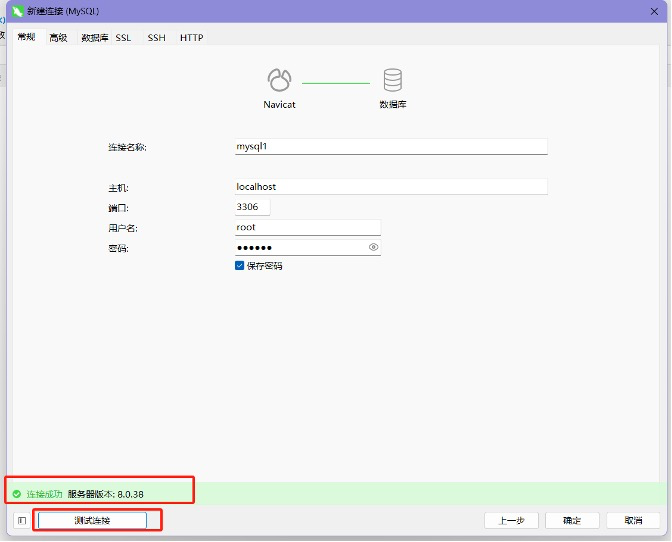Click the 连接名称 field containing mysql1
Viewport: 672px width, 542px height.
tap(390, 146)
